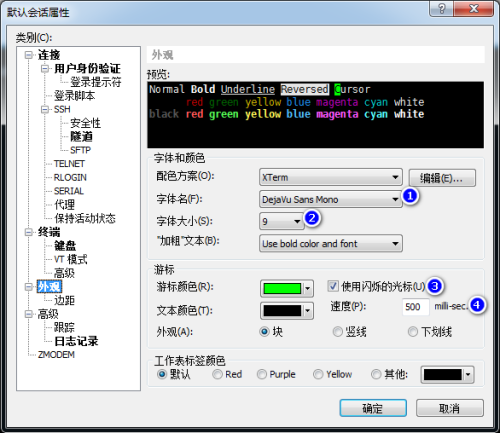Open 登录提示符 settings
The height and width of the screenshot is (433, 500).
[x=96, y=82]
